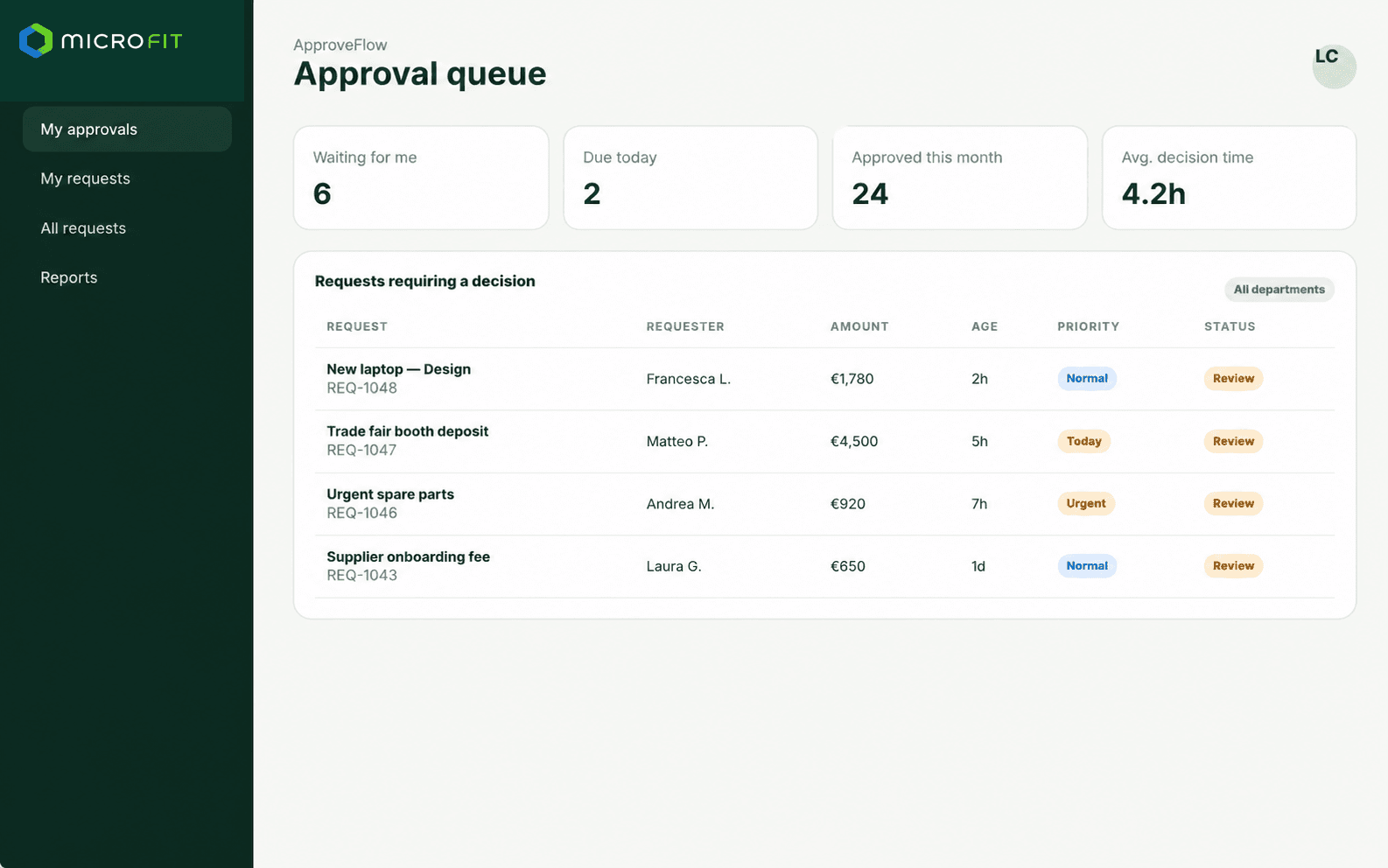Click the Approval queue heading
1388x868 pixels.
420,73
